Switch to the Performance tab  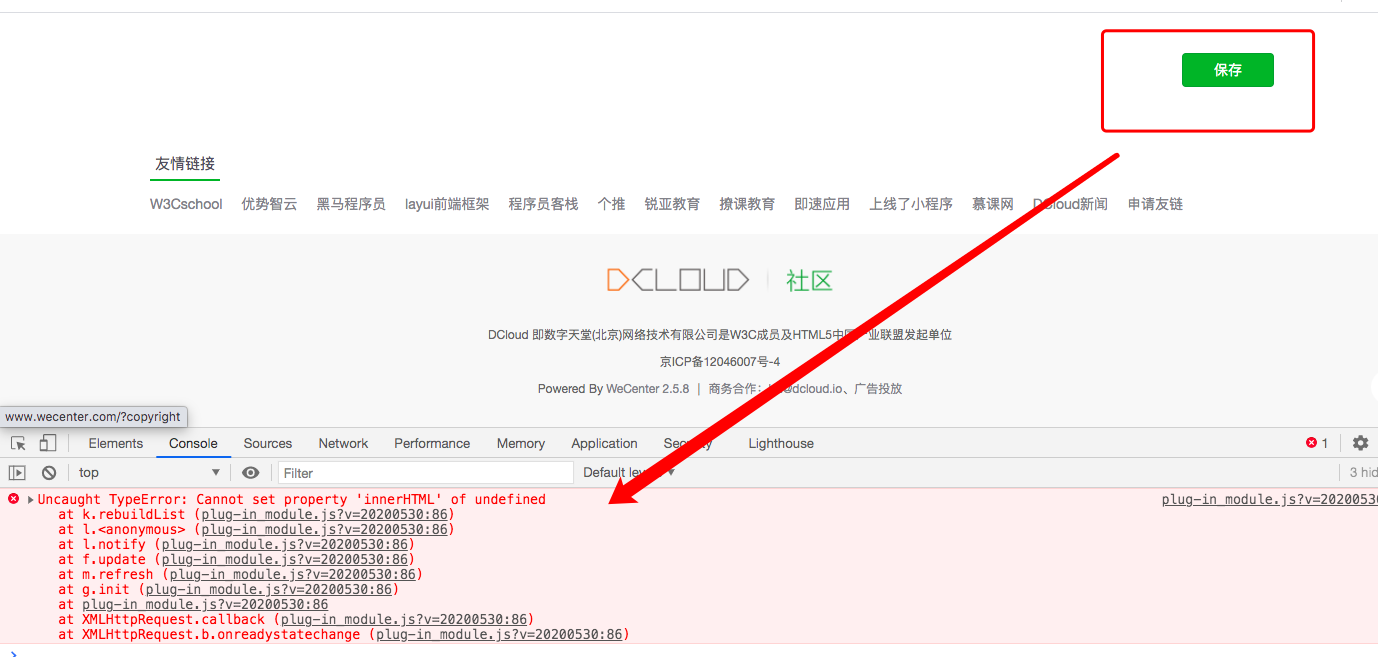[432, 443]
